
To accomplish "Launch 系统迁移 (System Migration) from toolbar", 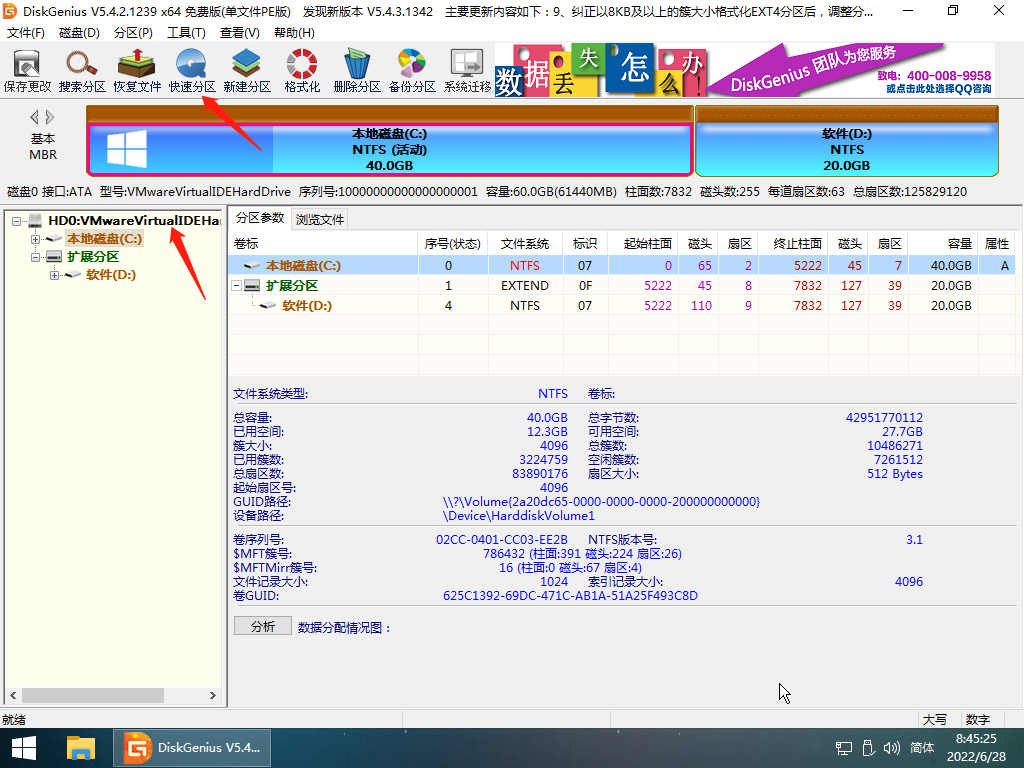I will coord(466,68).
